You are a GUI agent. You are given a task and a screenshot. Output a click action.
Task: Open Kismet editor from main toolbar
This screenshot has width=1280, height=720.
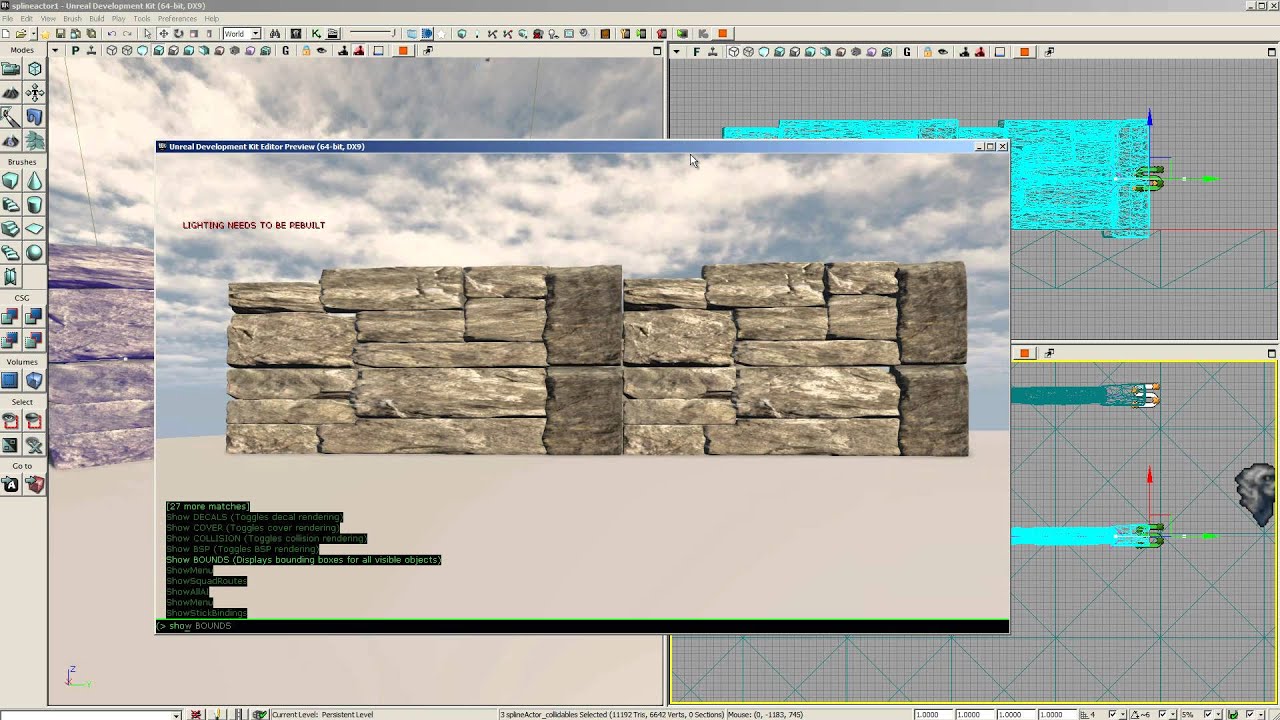tap(316, 33)
